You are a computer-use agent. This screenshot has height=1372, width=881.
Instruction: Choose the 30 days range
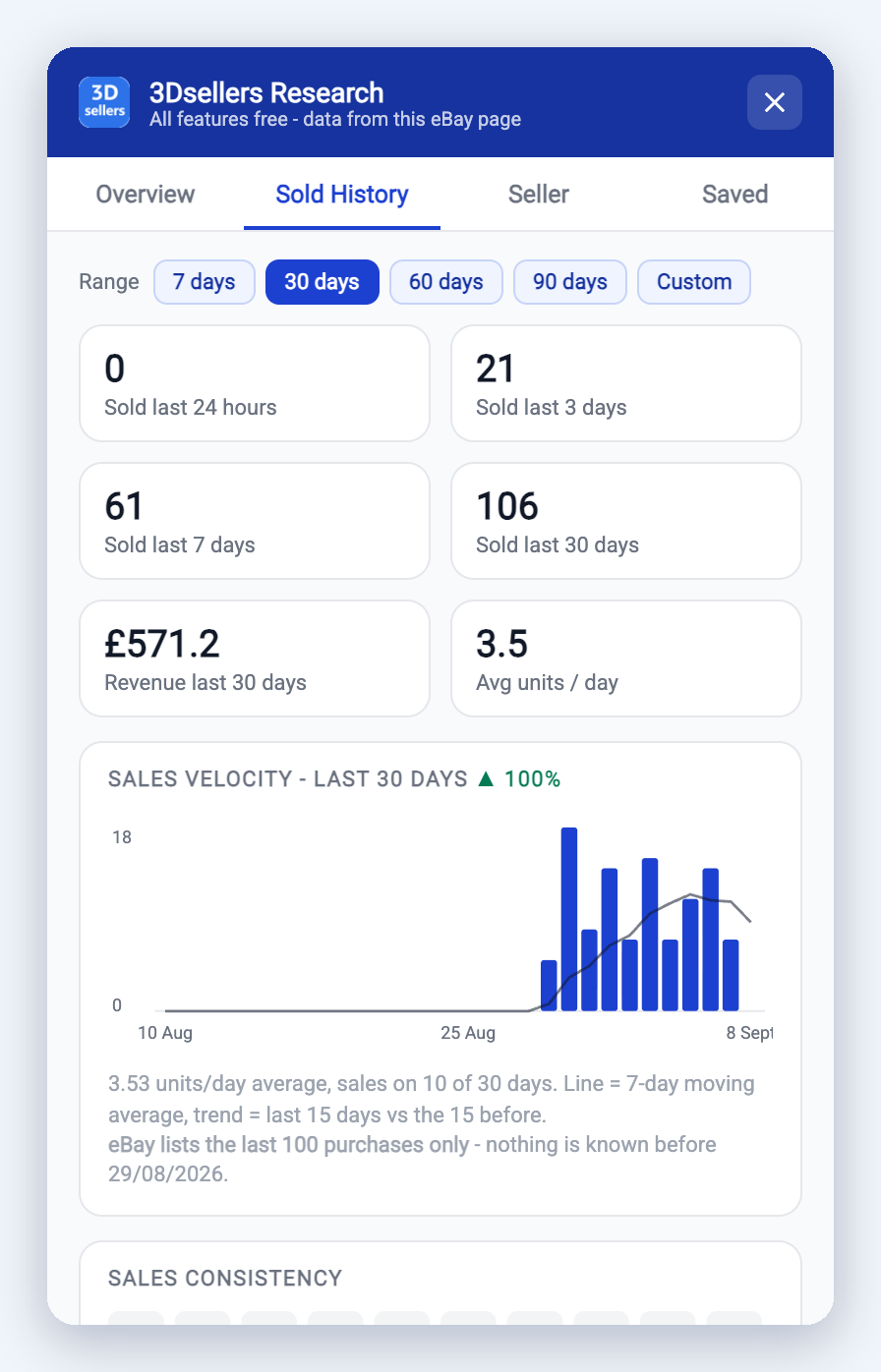point(323,282)
